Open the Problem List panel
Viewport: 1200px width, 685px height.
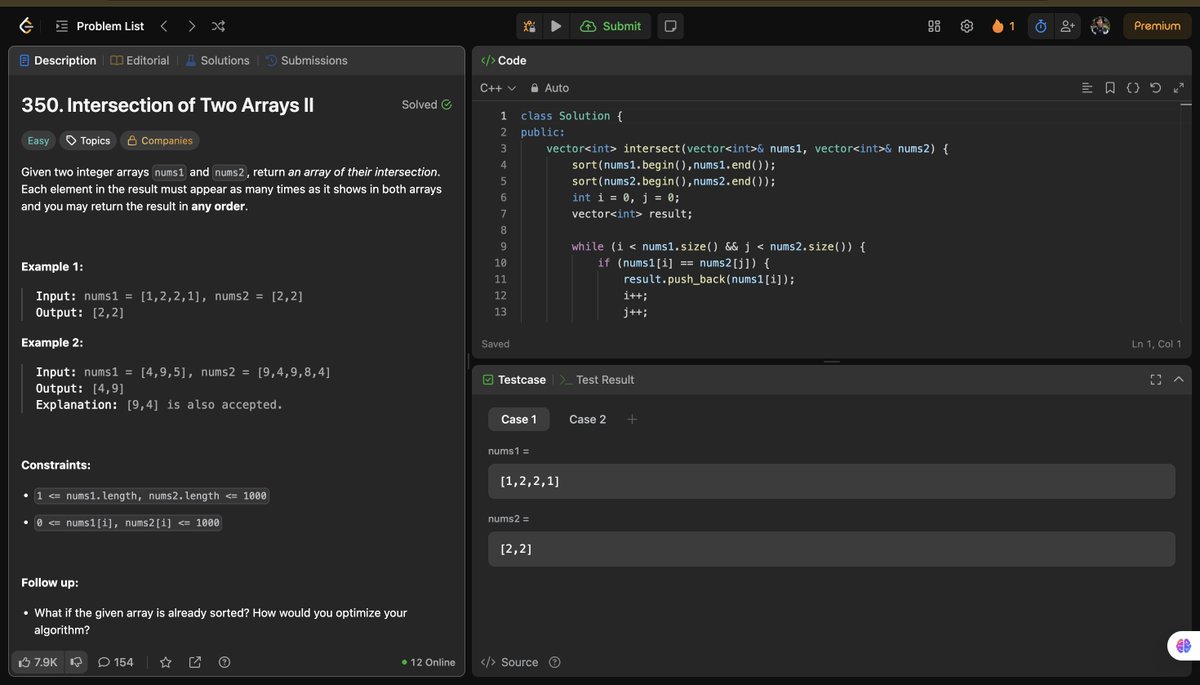click(99, 26)
